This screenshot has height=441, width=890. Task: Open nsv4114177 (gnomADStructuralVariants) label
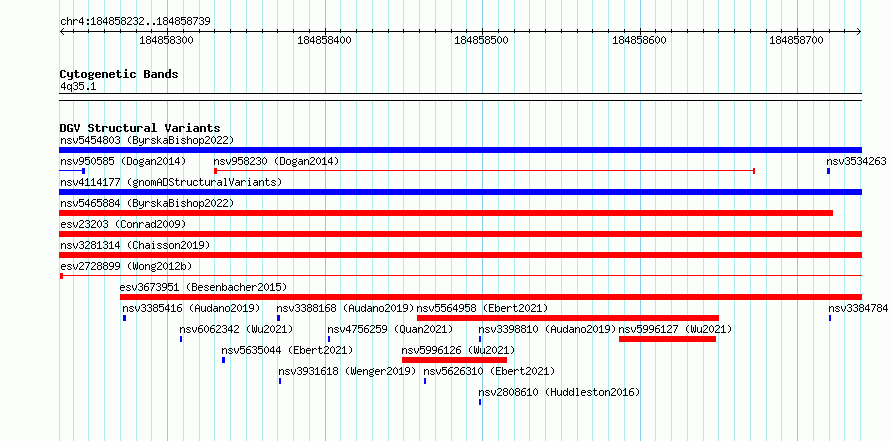[171, 182]
